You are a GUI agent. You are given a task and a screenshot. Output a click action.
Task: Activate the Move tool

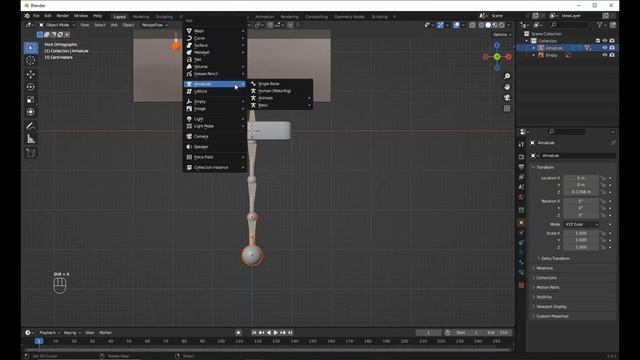(31, 74)
